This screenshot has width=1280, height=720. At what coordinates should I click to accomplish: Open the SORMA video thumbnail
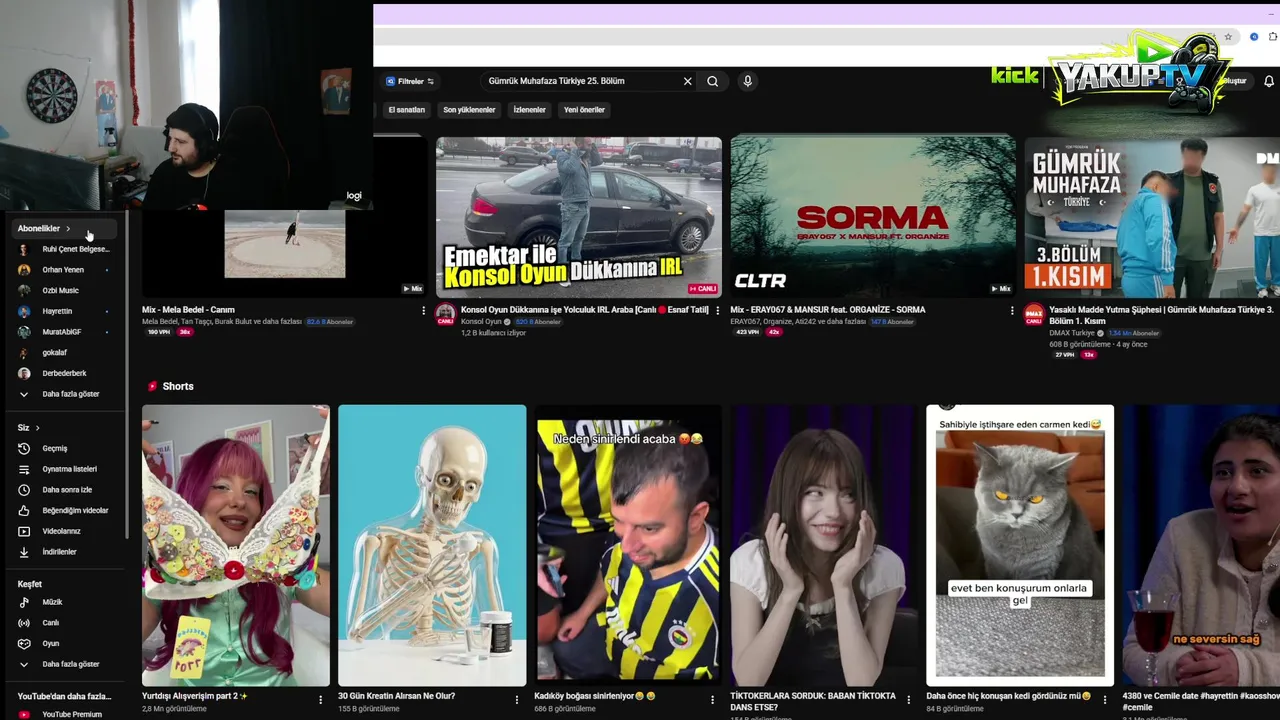point(873,217)
